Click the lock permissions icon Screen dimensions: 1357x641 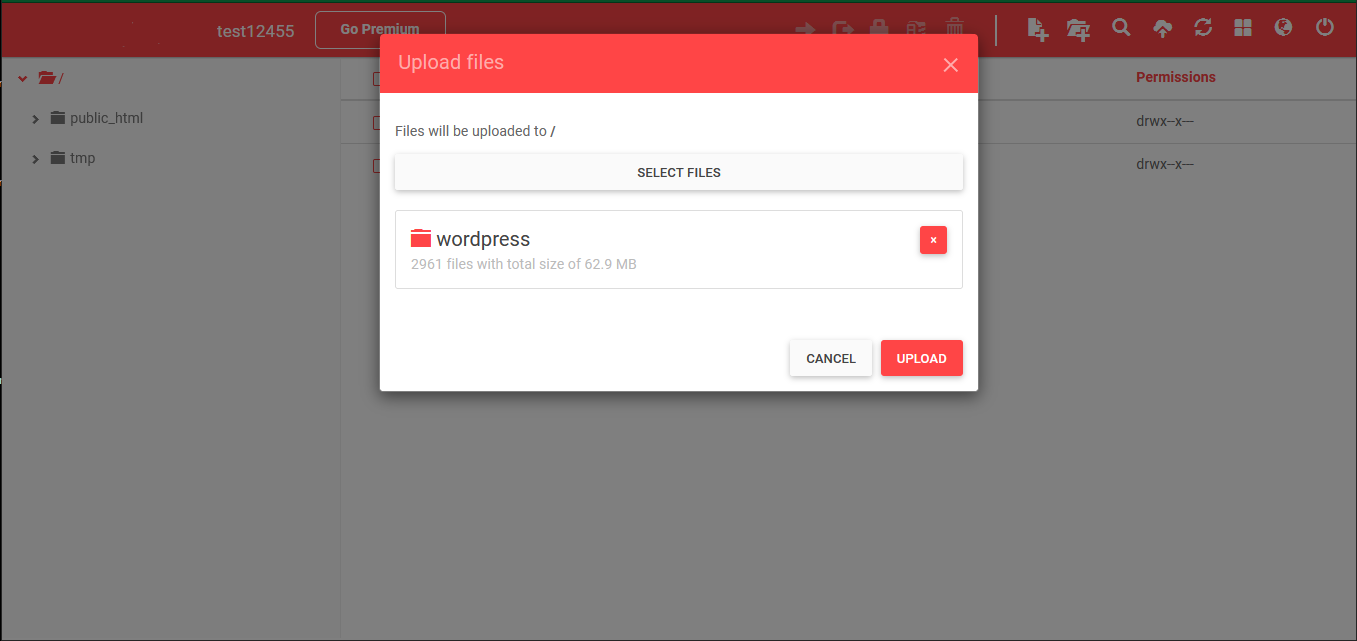click(x=879, y=28)
